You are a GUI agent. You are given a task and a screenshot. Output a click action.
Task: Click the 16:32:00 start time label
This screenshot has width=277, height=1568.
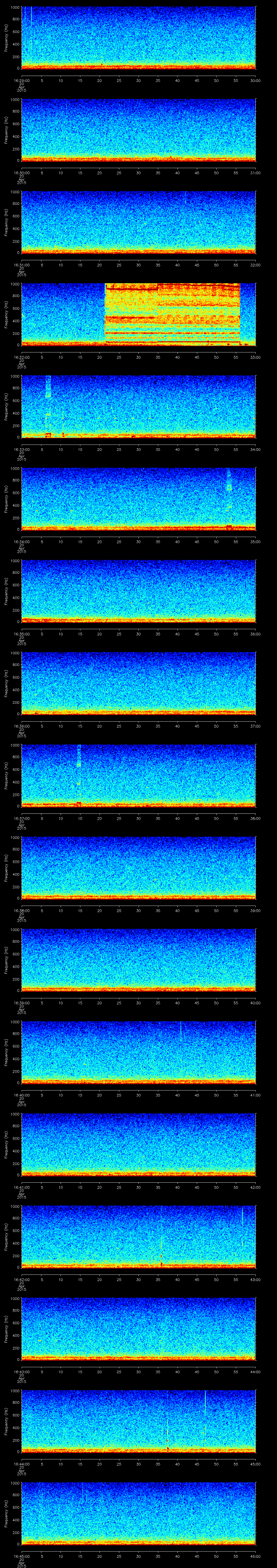coord(21,357)
